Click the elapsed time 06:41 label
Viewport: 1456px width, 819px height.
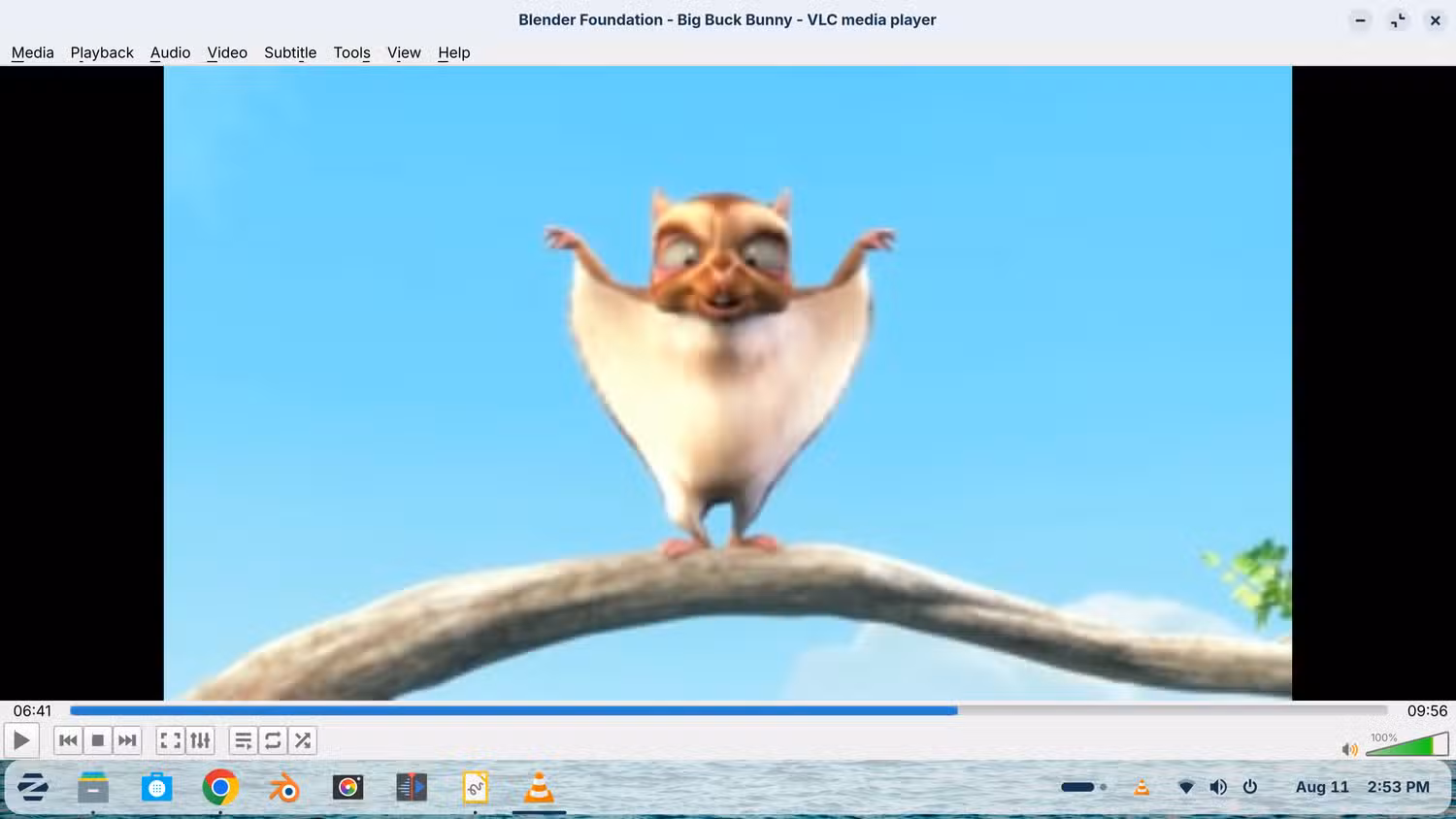[x=32, y=711]
